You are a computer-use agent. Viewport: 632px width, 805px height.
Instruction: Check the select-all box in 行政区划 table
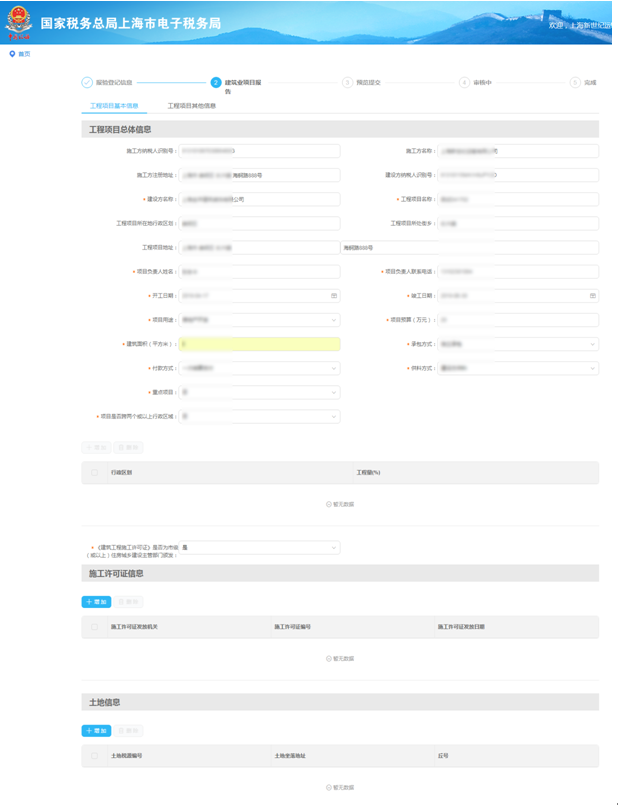click(x=95, y=471)
